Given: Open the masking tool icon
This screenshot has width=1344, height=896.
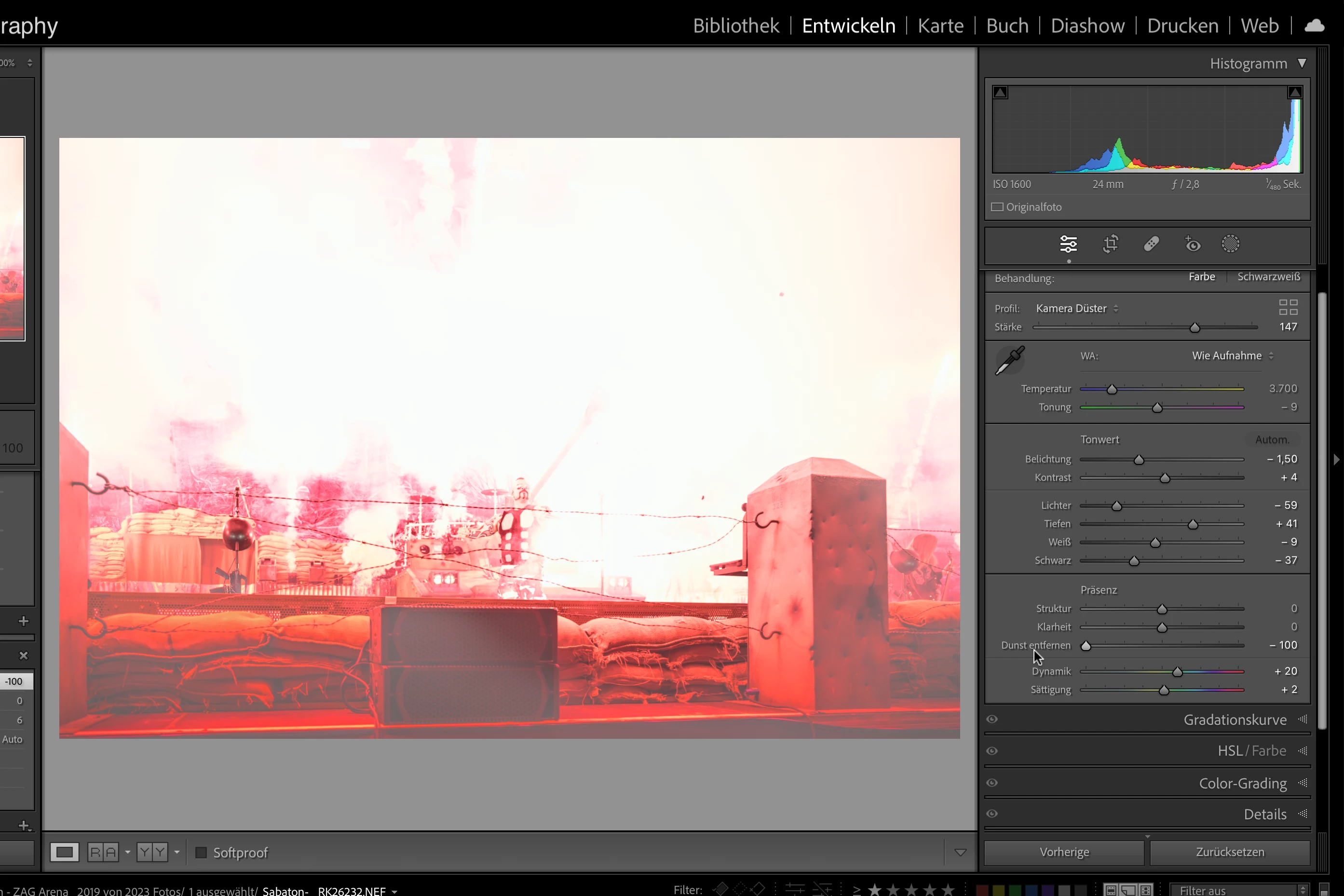Looking at the screenshot, I should [1230, 244].
